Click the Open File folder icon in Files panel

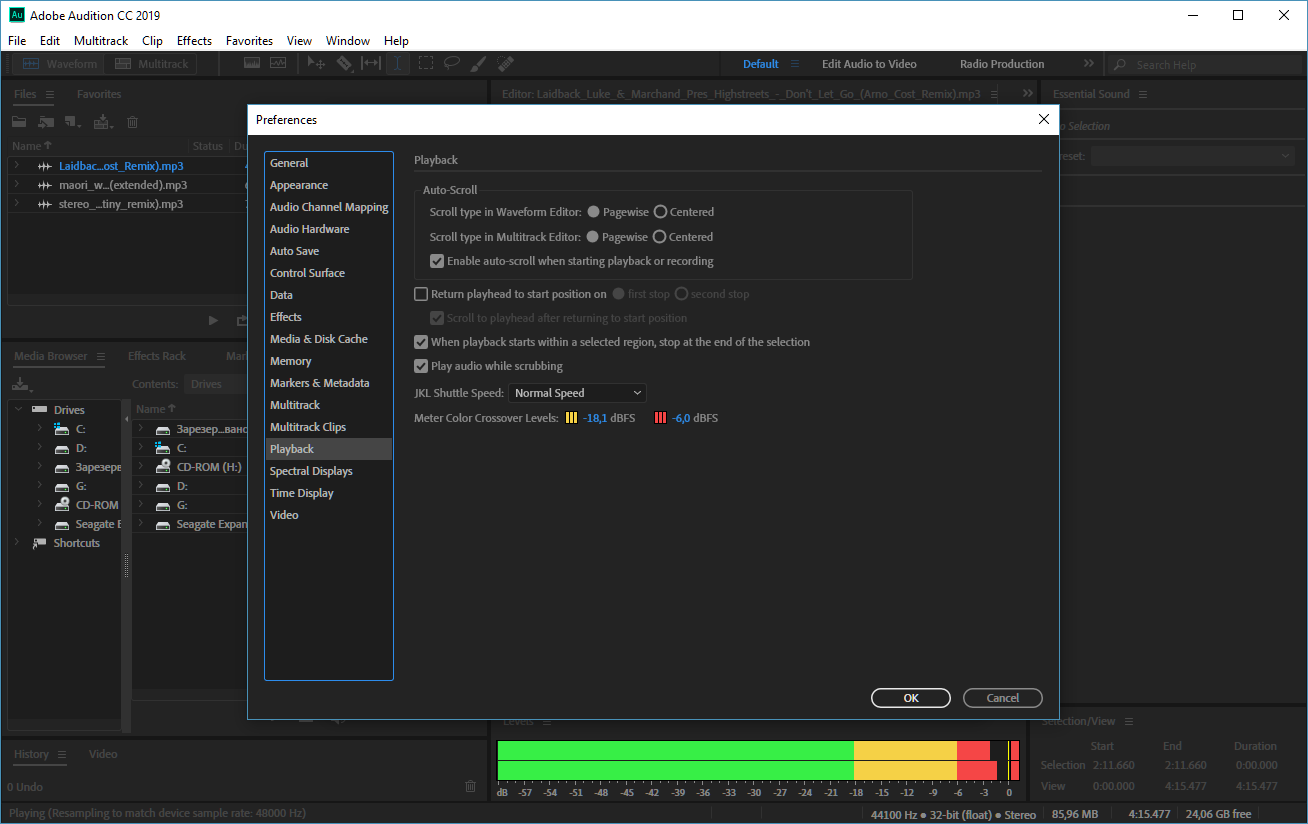point(19,122)
